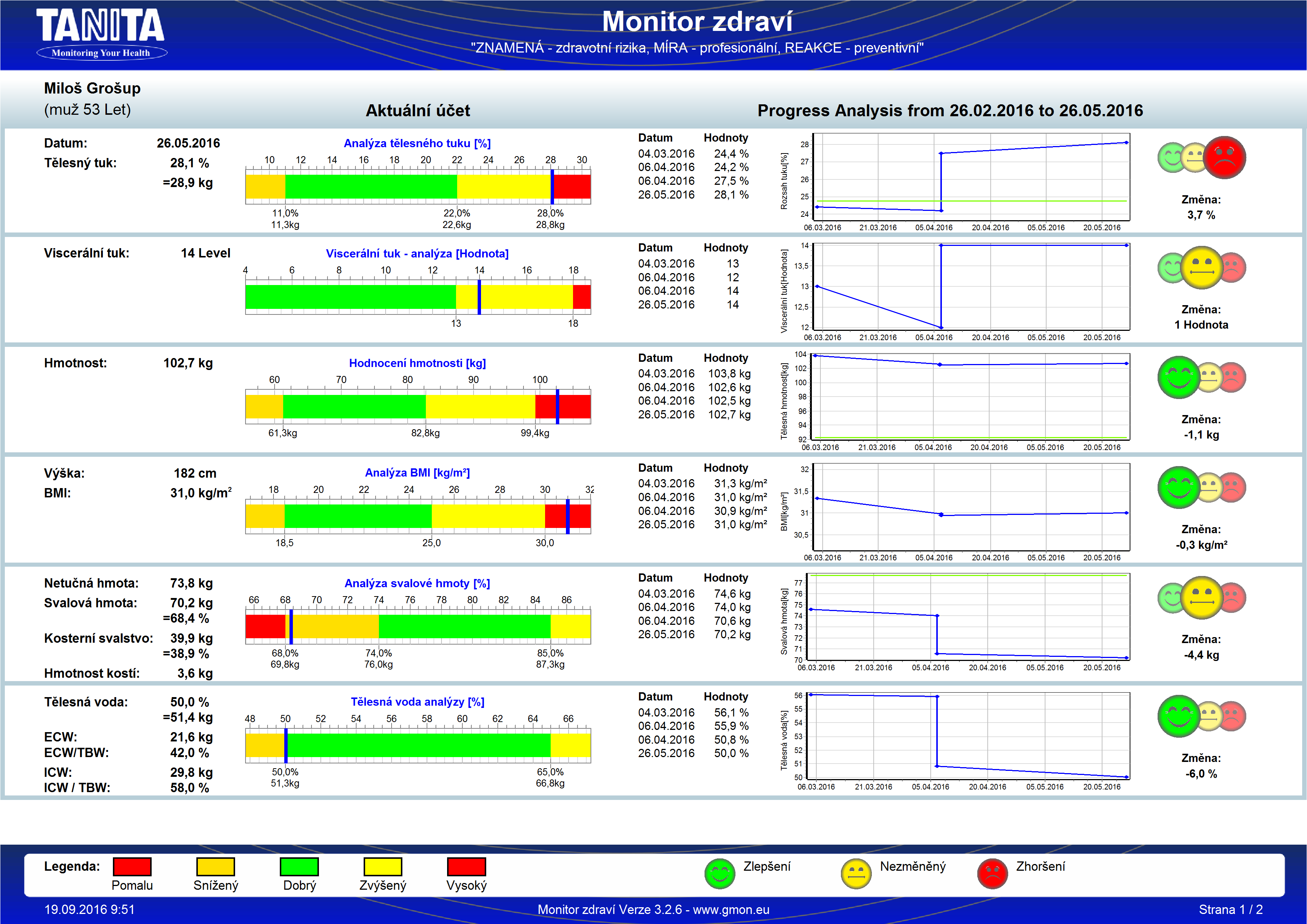Click the green happy smiley in weight row
The height and width of the screenshot is (924, 1307).
(x=1179, y=377)
